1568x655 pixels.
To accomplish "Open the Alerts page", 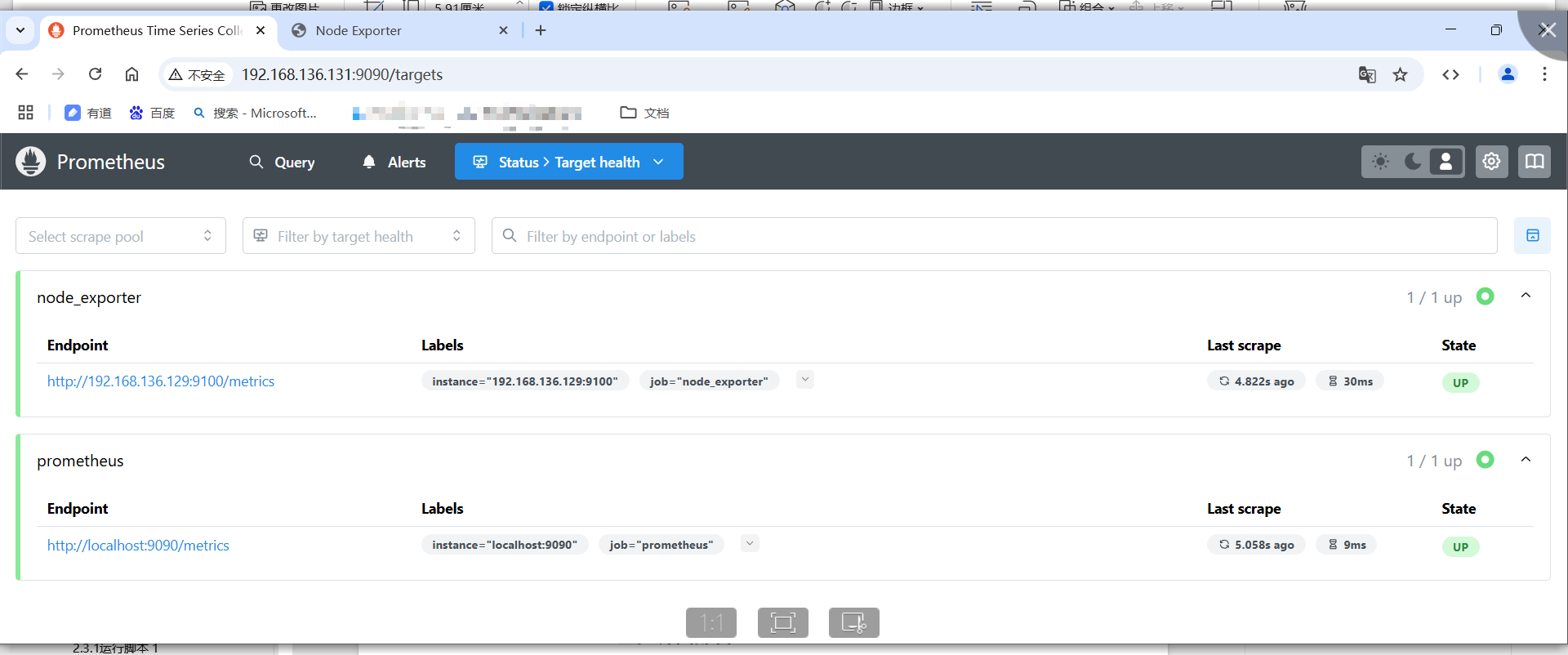I will pos(394,162).
